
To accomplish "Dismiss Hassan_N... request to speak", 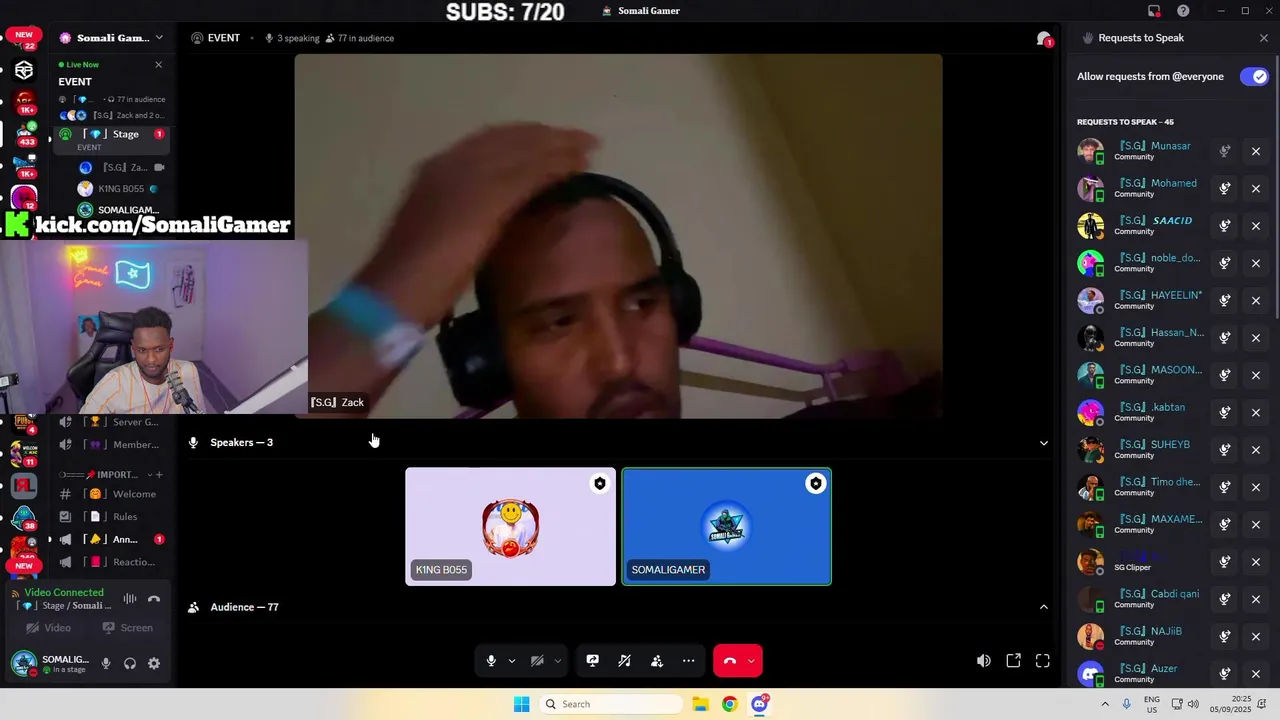I will pyautogui.click(x=1256, y=338).
